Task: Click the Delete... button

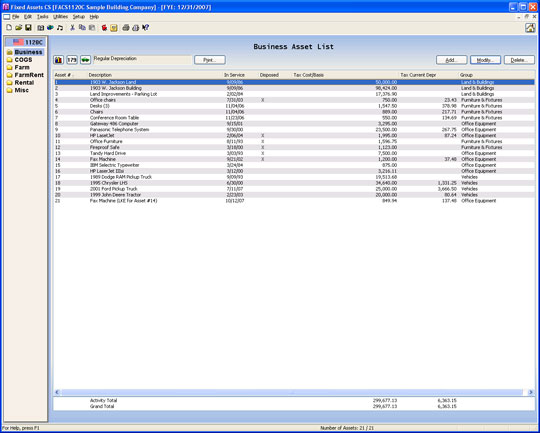Action: [519, 60]
